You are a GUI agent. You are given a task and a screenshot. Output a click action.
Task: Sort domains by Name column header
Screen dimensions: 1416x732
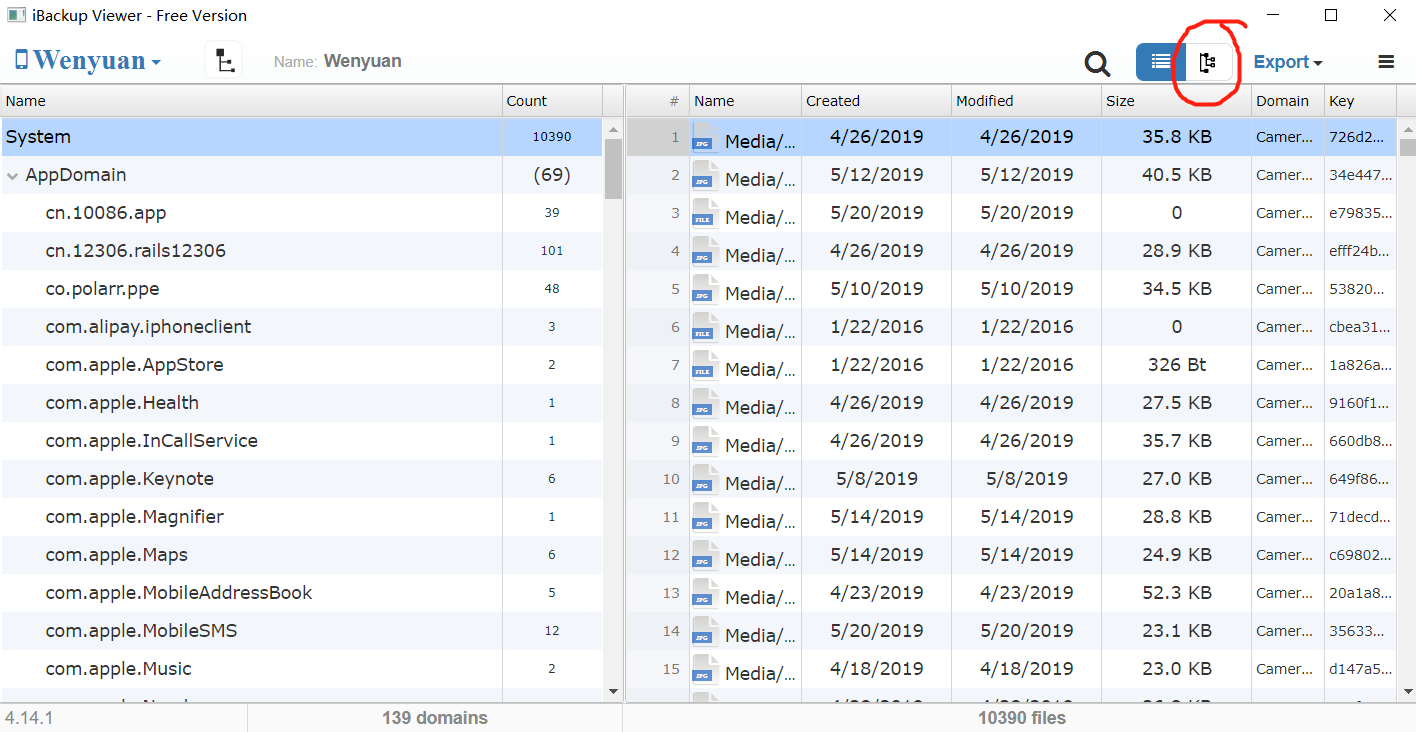coord(251,101)
